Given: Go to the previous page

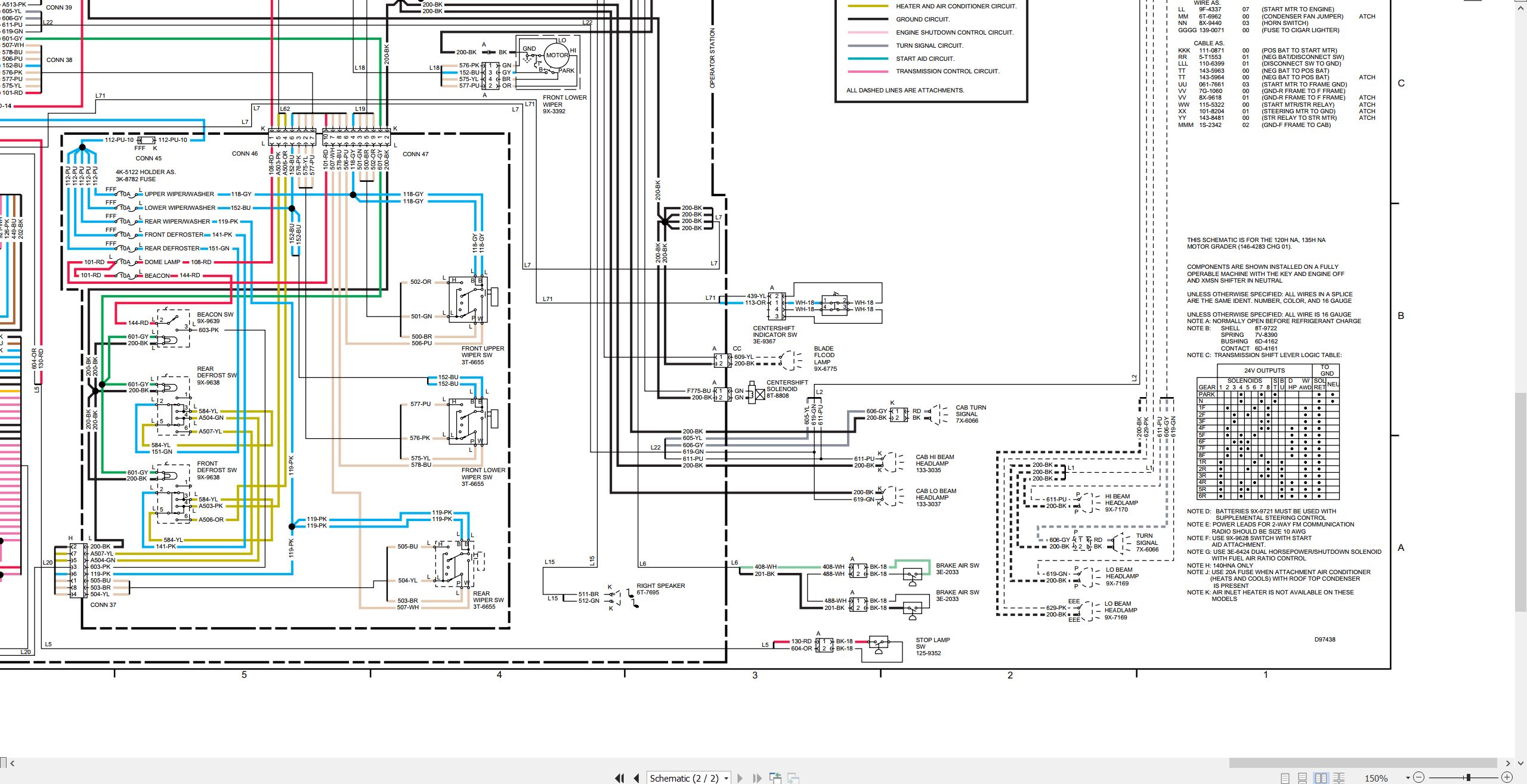Looking at the screenshot, I should click(636, 778).
